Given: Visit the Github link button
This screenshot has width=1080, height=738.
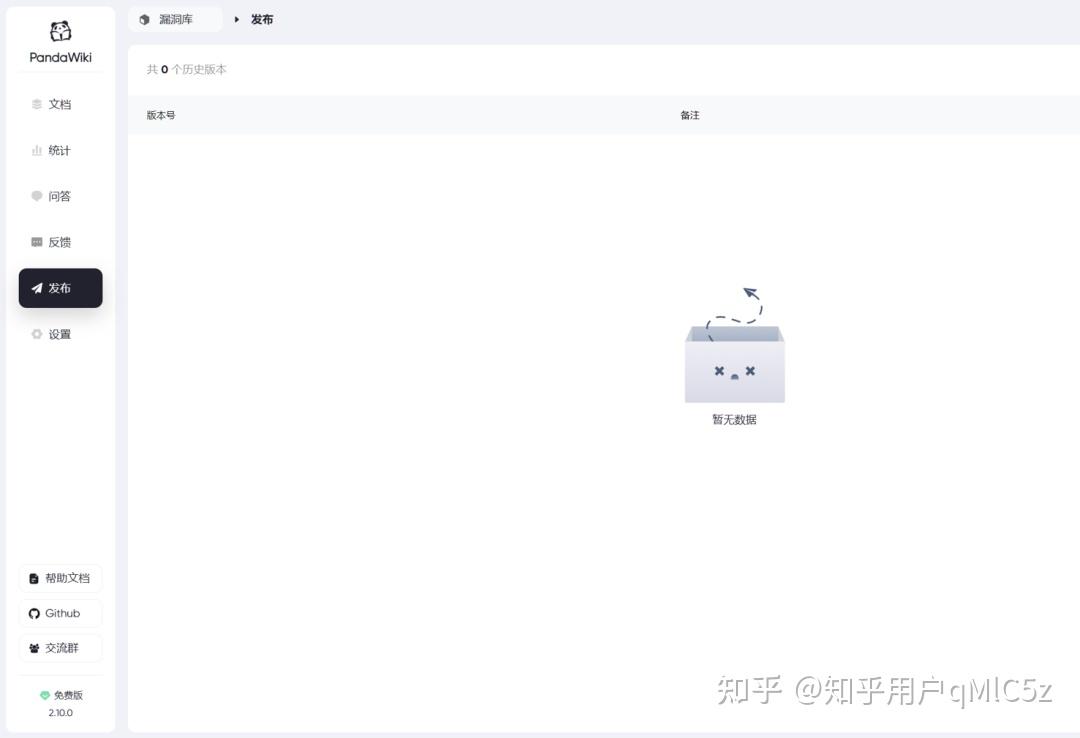Looking at the screenshot, I should (60, 613).
